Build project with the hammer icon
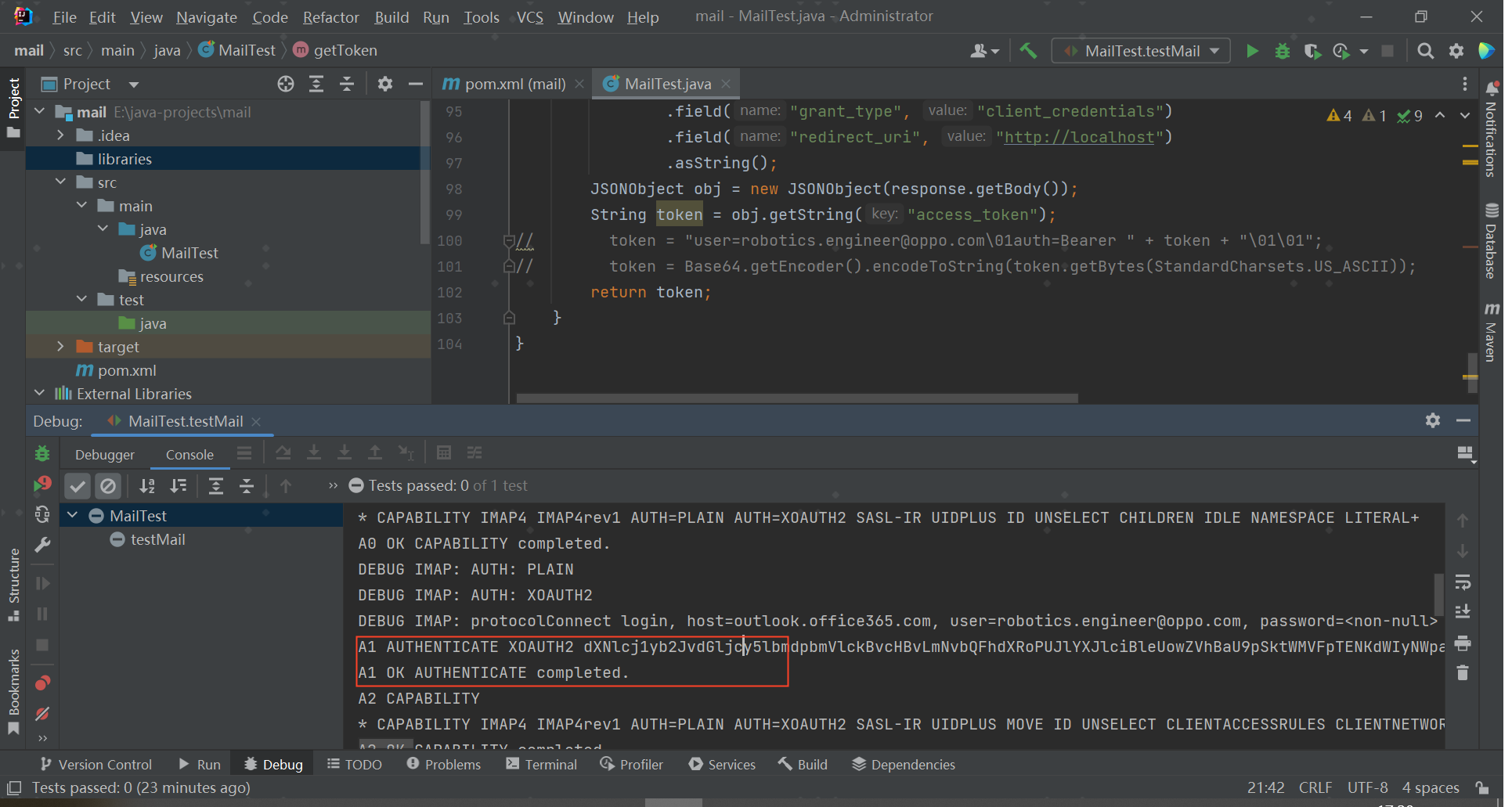 [x=1028, y=51]
